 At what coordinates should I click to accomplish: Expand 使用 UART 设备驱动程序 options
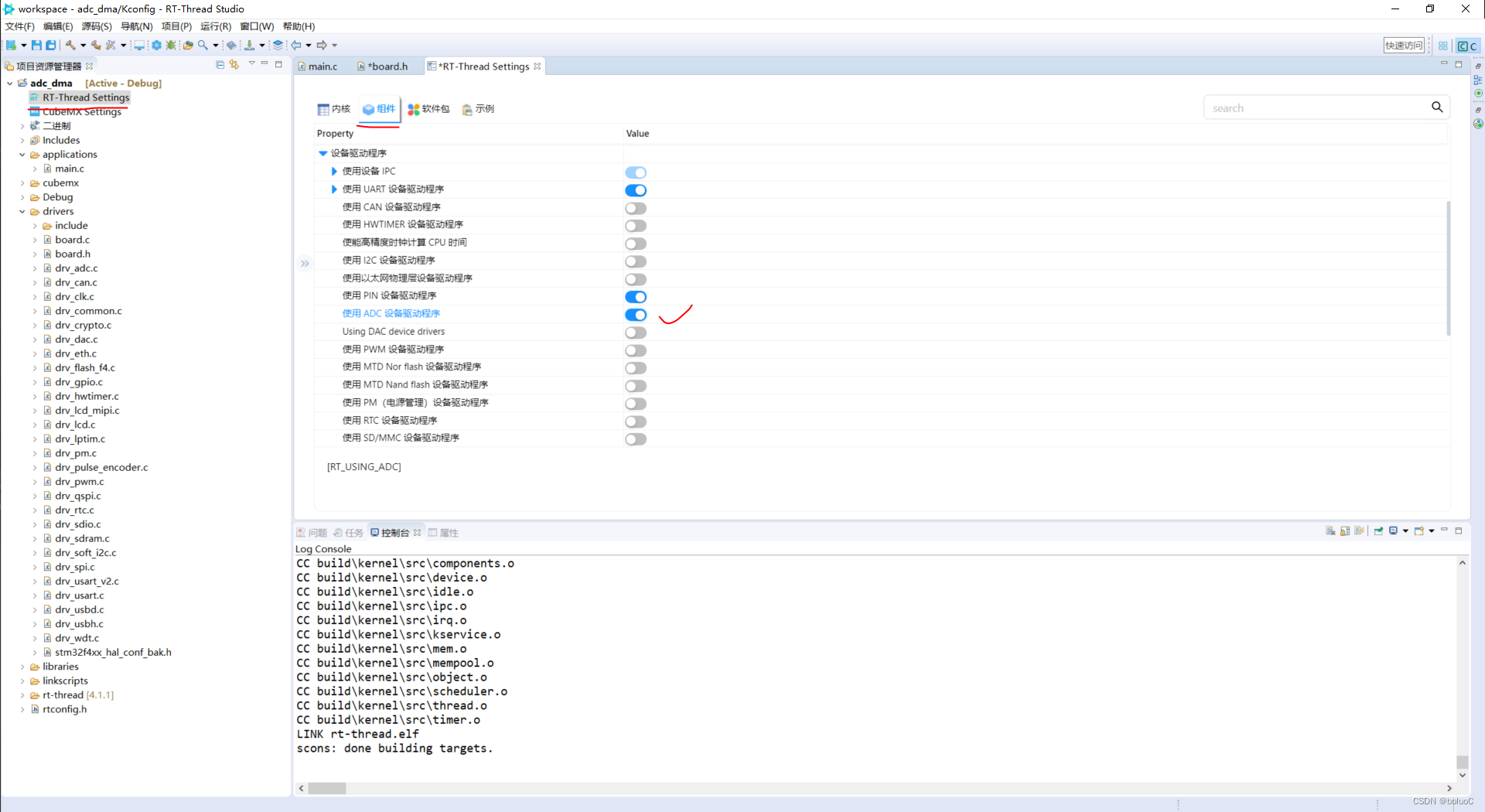[333, 189]
